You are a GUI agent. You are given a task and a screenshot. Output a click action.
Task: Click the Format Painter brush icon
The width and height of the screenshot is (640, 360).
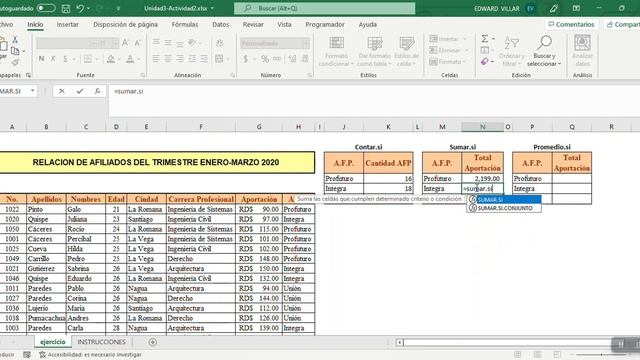coord(15,62)
